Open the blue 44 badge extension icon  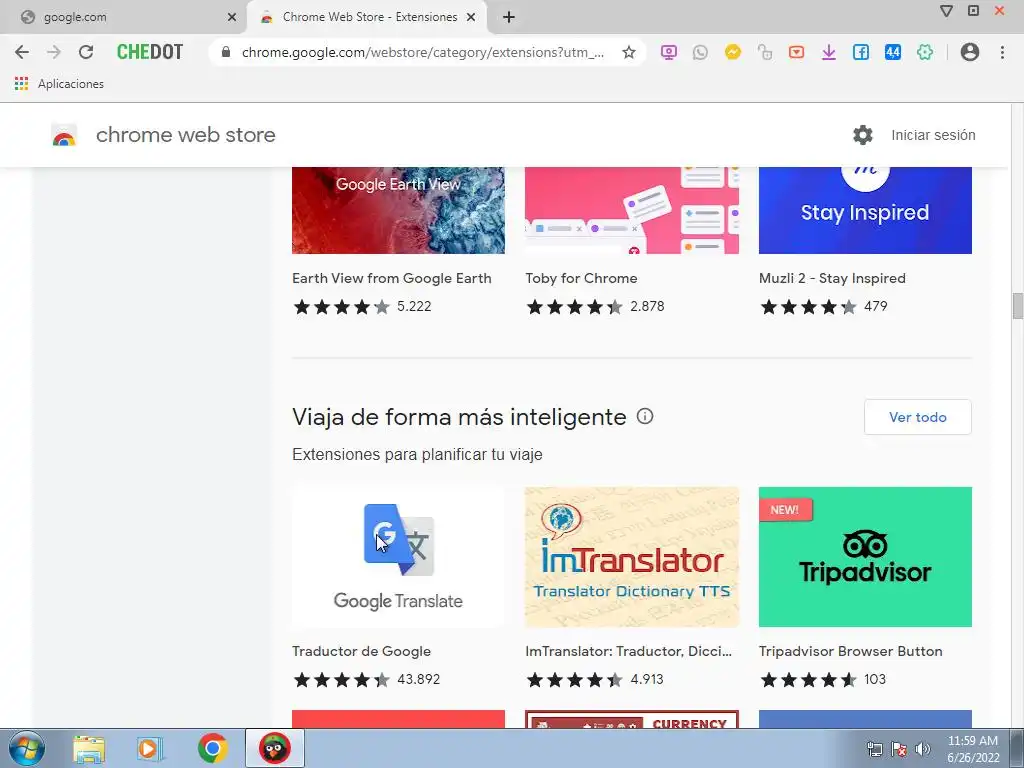(893, 52)
